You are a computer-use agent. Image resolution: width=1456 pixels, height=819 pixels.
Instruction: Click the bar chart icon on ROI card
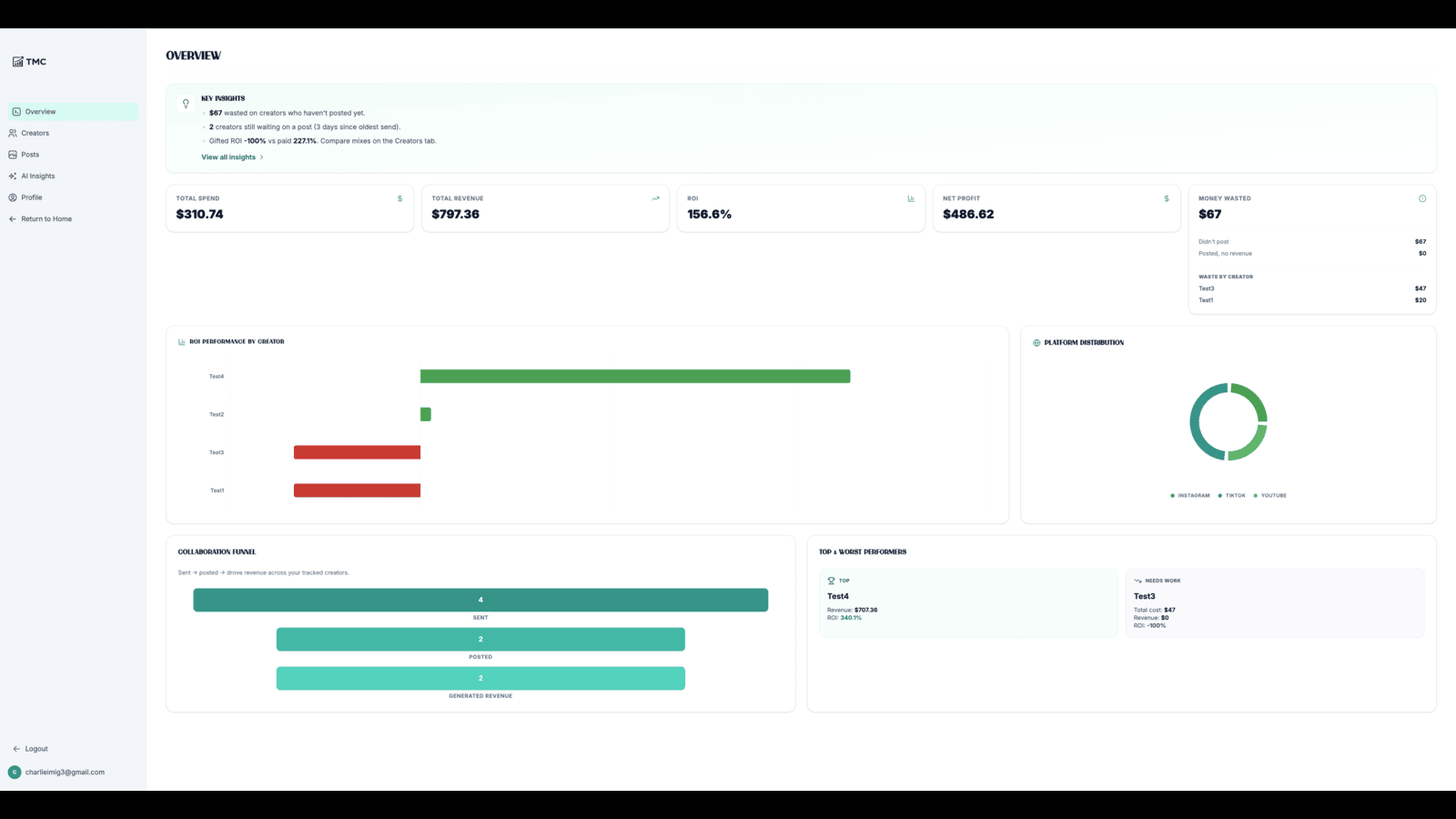point(911,198)
